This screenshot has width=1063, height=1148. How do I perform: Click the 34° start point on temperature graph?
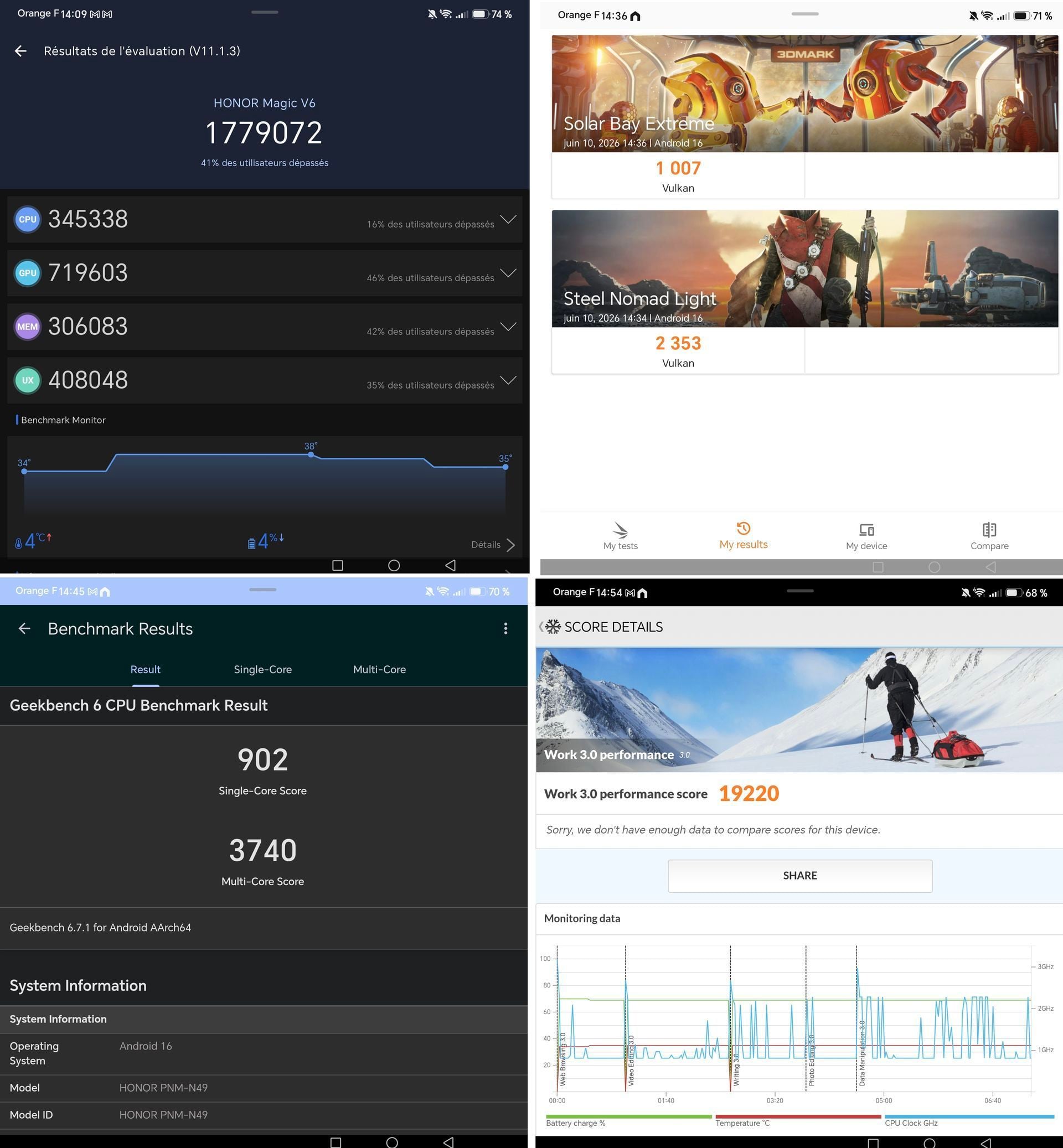click(24, 471)
